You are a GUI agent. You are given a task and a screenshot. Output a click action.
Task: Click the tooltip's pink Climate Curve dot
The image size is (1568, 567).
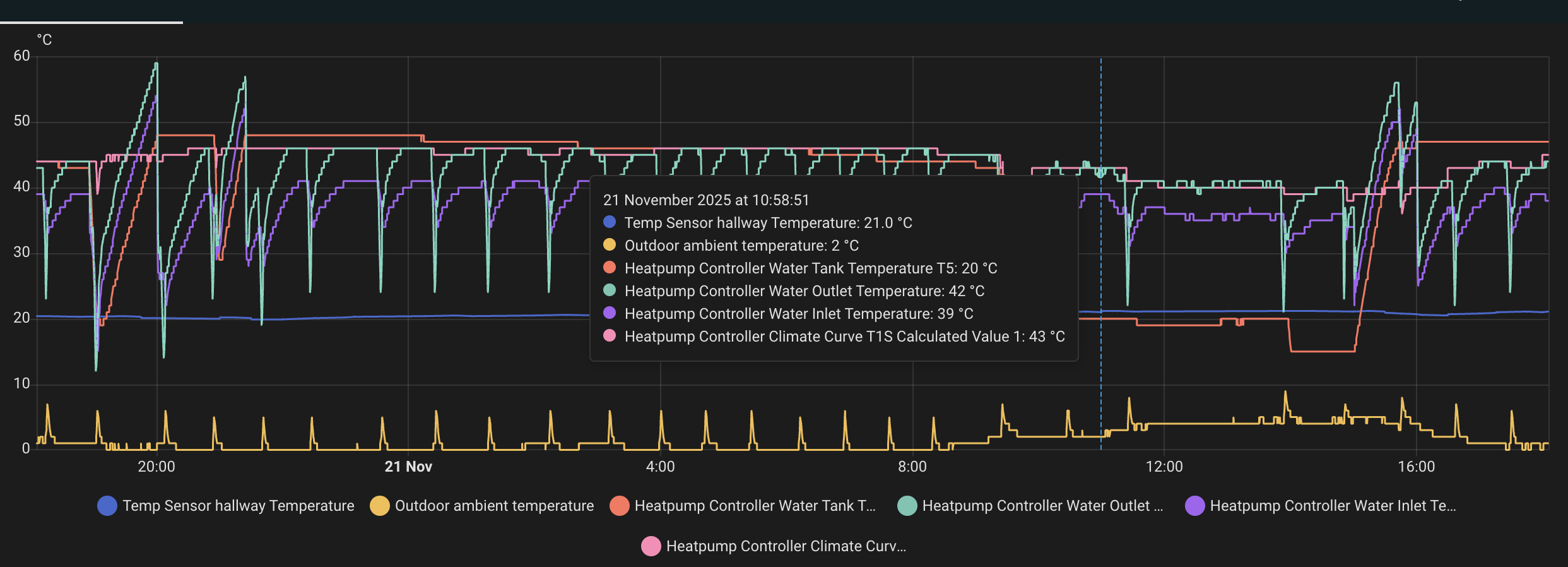click(x=610, y=336)
